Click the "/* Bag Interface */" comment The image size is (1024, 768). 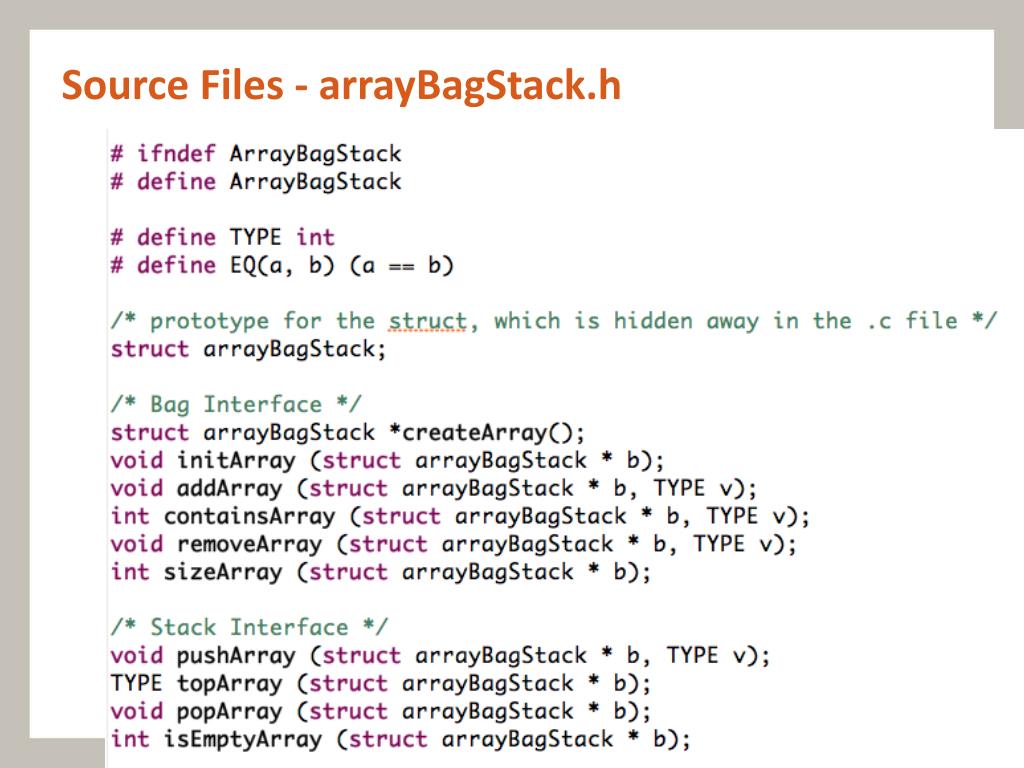236,404
